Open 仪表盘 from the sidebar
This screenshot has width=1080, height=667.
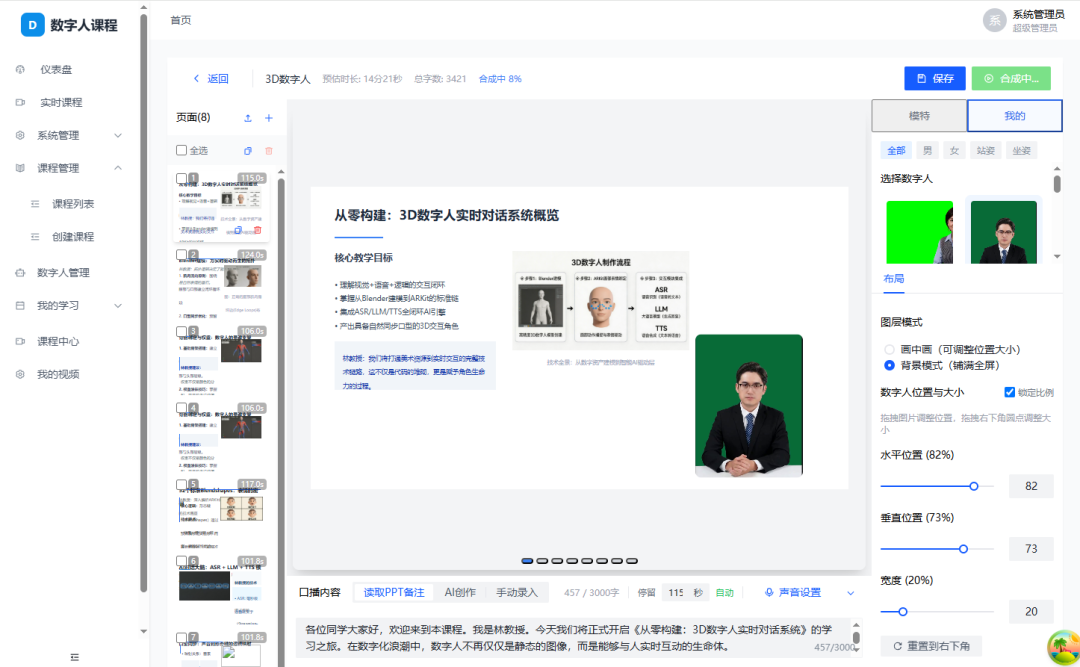56,70
